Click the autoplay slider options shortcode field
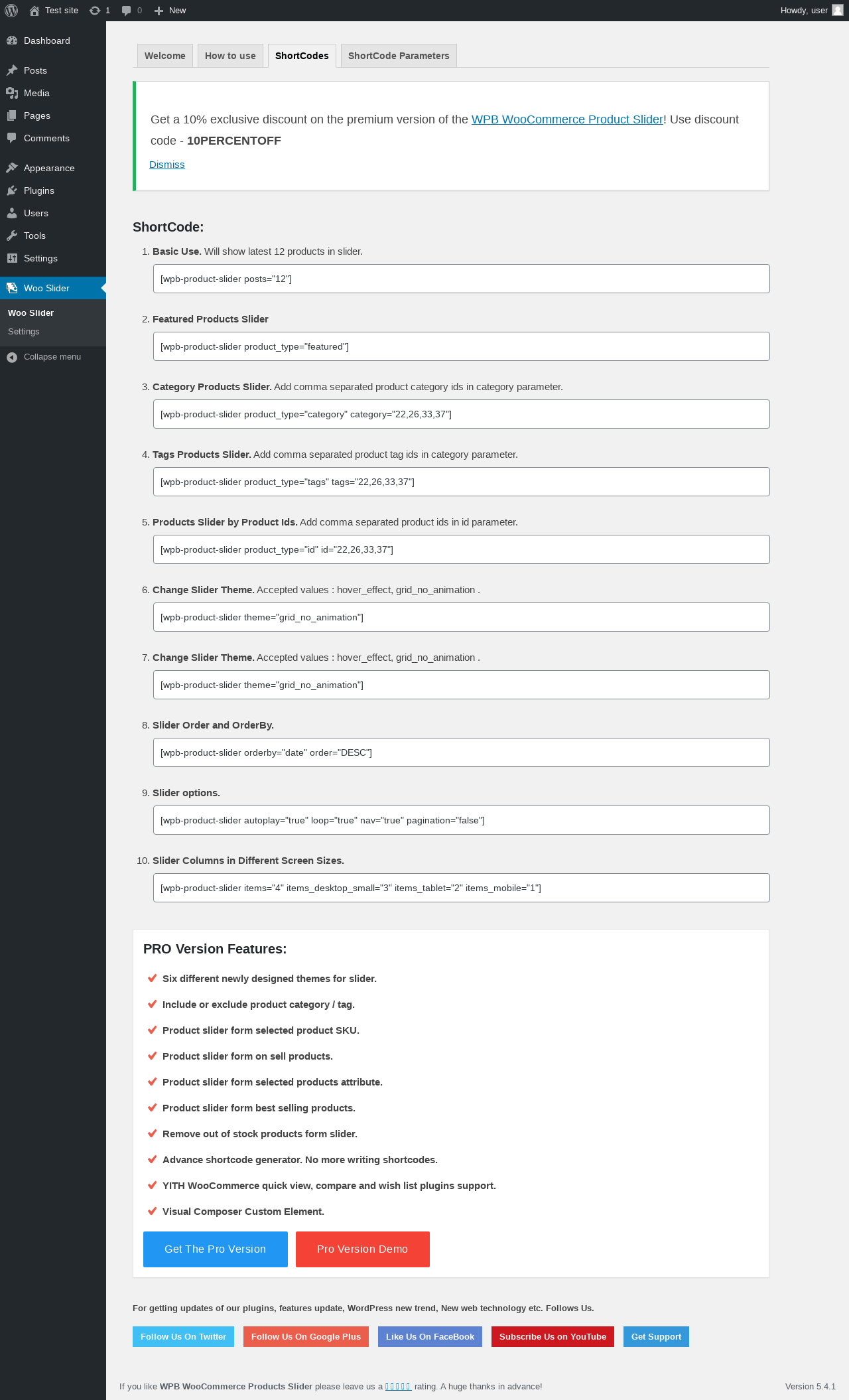The height and width of the screenshot is (1400, 849). 462,820
